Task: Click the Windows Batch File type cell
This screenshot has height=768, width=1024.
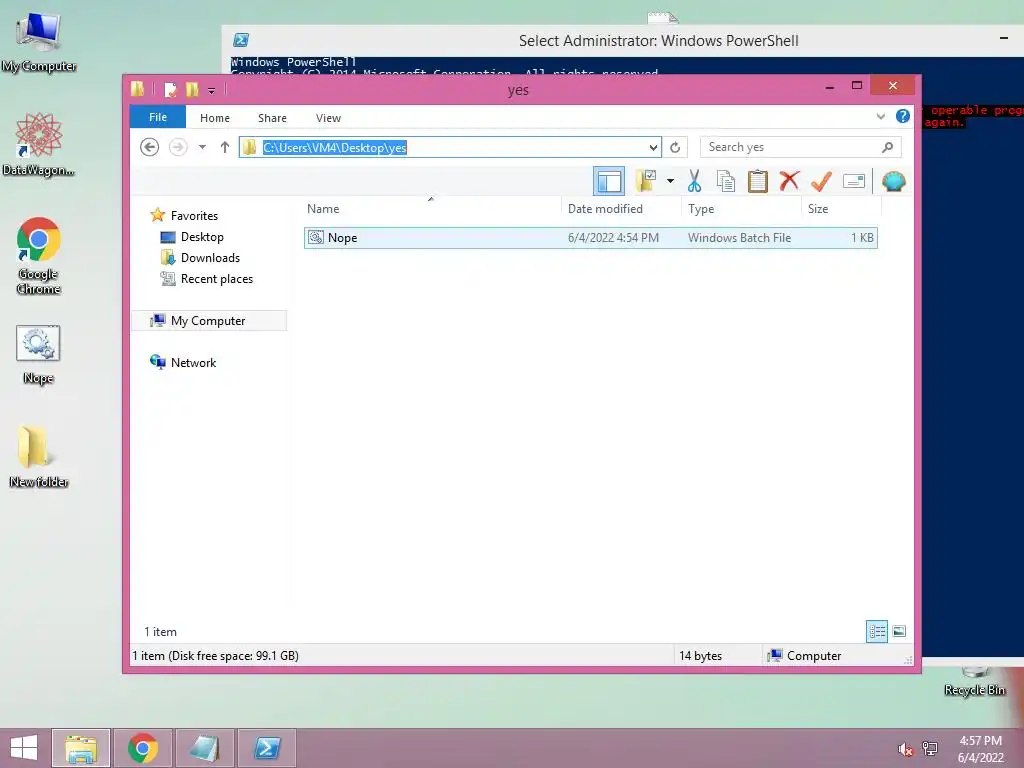Action: [x=739, y=238]
